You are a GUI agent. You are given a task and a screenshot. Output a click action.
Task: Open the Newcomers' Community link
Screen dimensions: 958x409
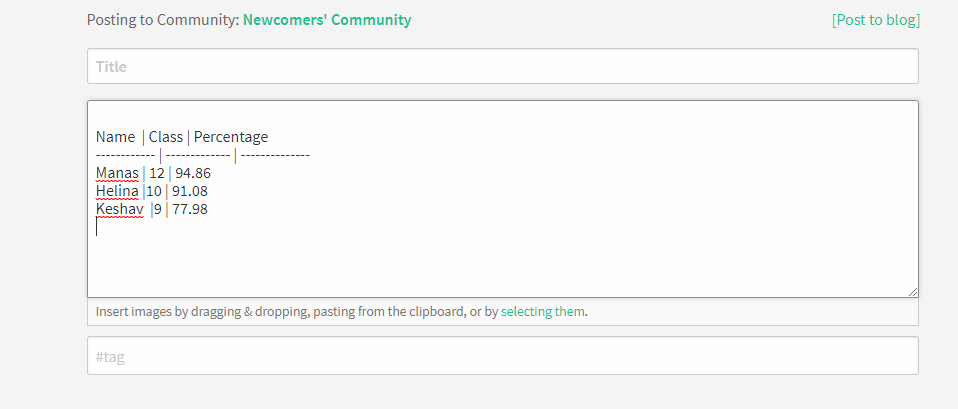coord(326,20)
